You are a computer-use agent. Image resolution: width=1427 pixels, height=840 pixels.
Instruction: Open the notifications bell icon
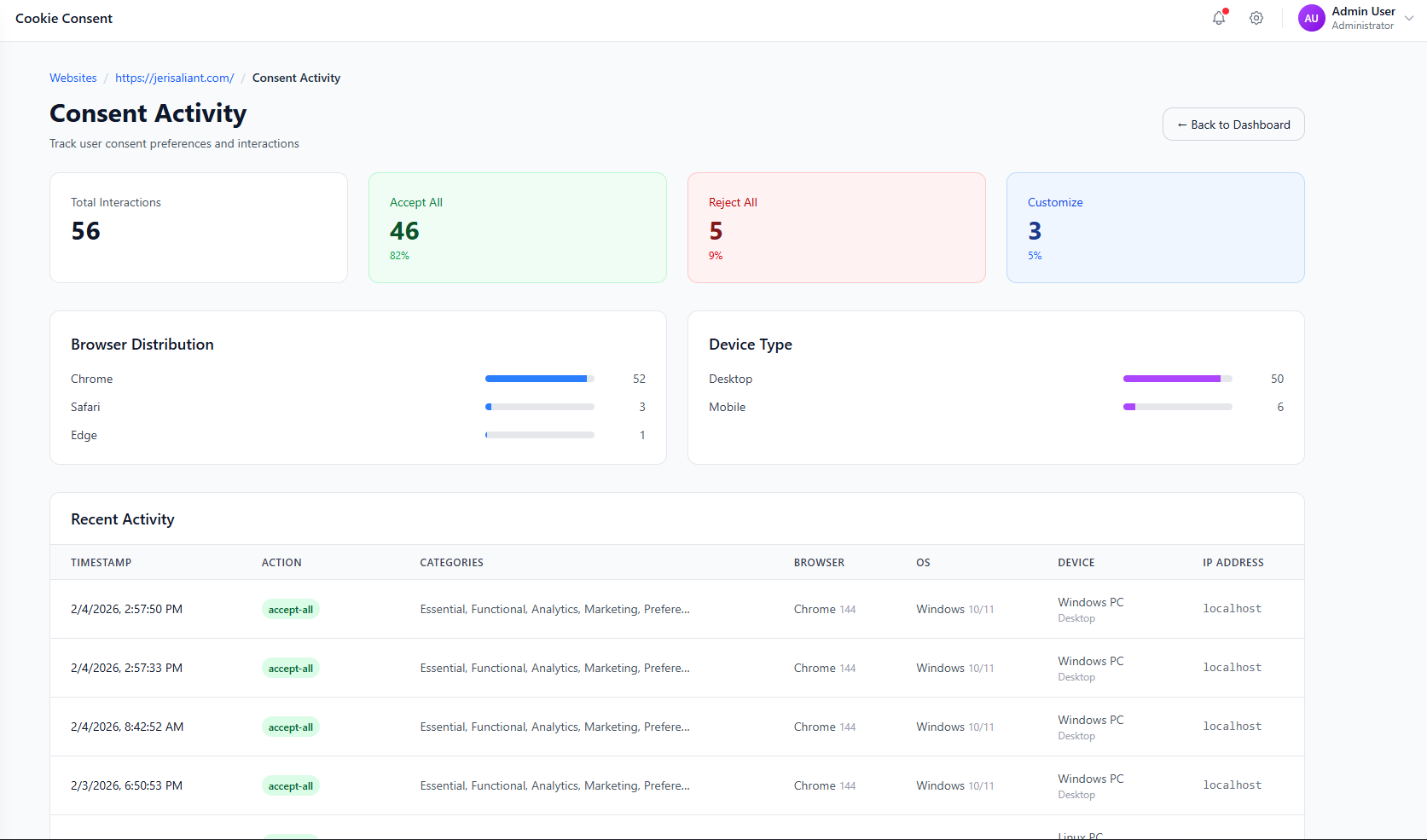[x=1219, y=18]
